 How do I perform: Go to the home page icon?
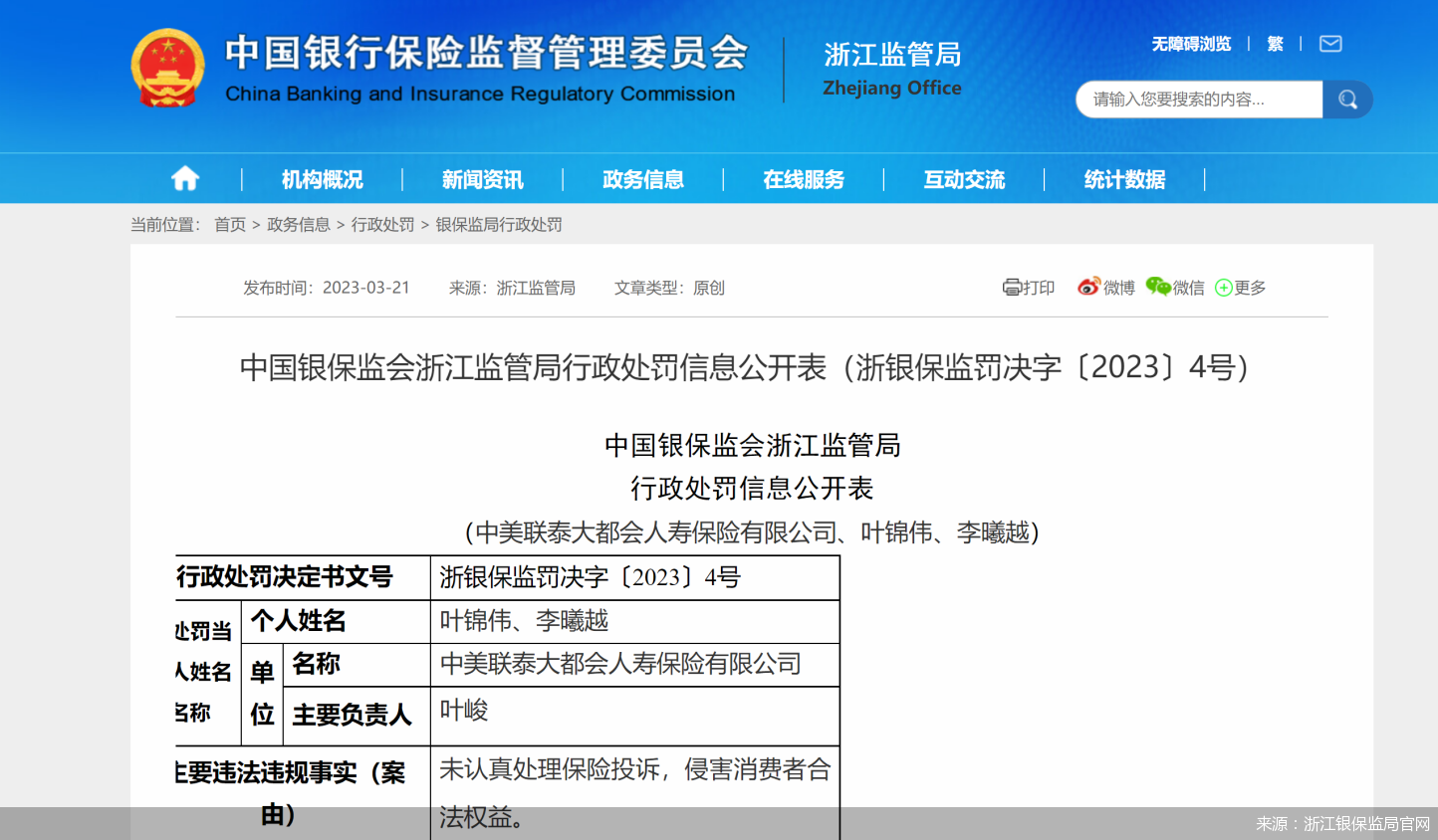point(185,179)
